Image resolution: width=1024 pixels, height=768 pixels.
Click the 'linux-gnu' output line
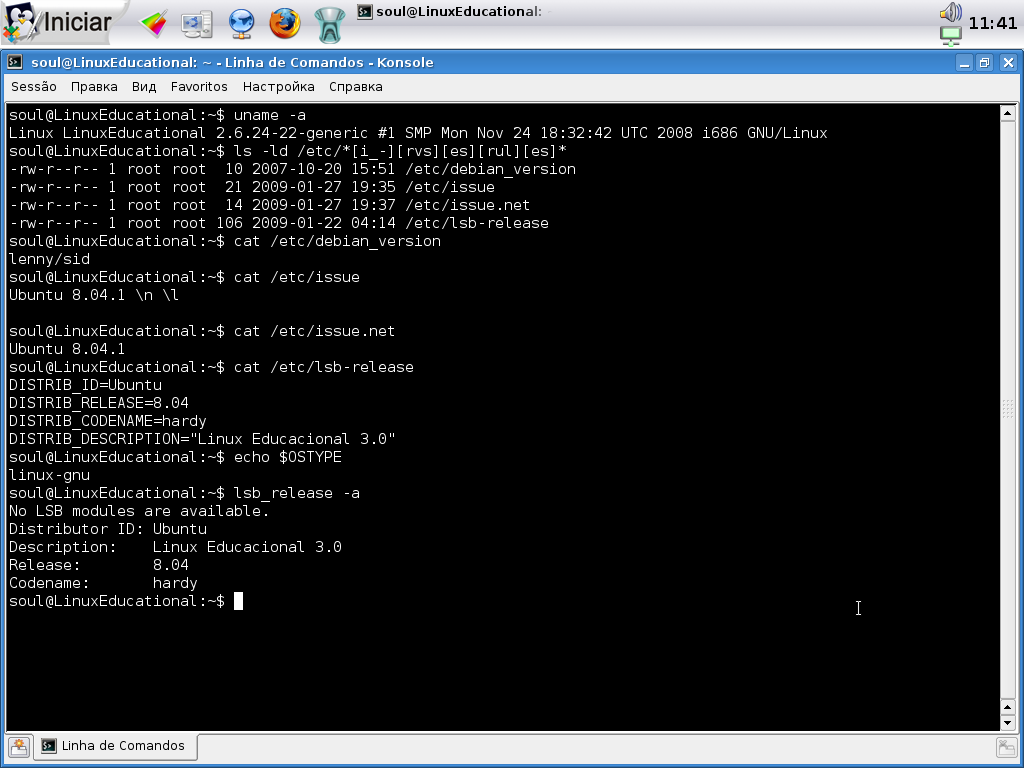click(50, 475)
